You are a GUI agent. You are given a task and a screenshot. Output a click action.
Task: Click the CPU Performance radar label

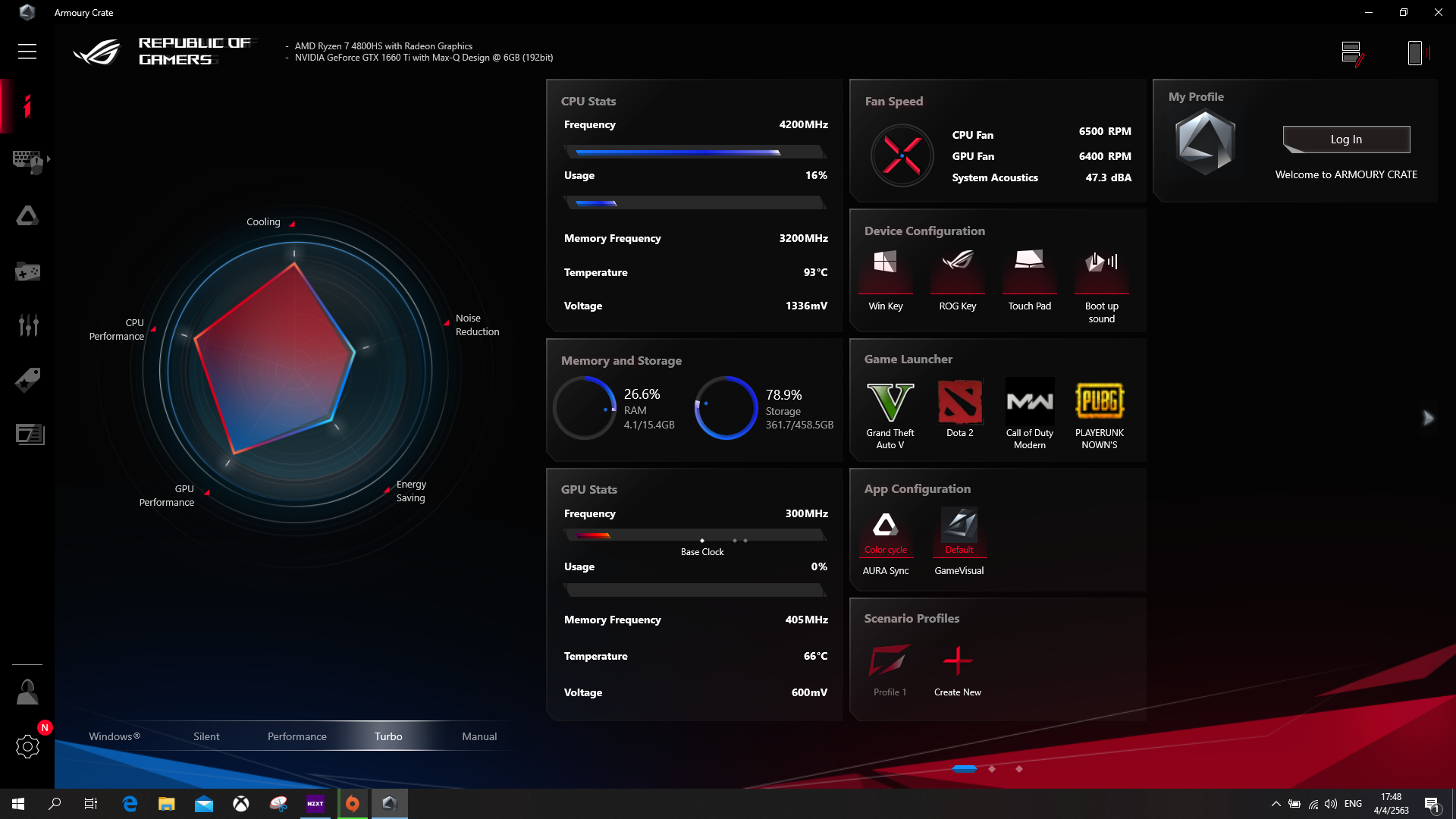point(117,330)
